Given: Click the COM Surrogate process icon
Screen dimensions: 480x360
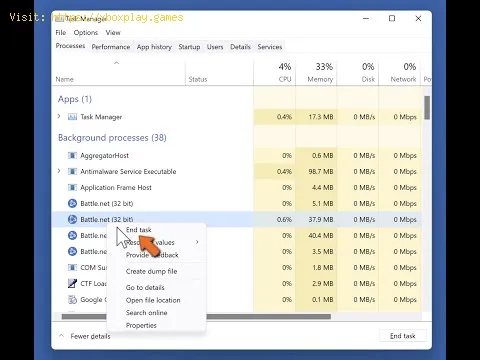Looking at the screenshot, I should [x=72, y=268].
